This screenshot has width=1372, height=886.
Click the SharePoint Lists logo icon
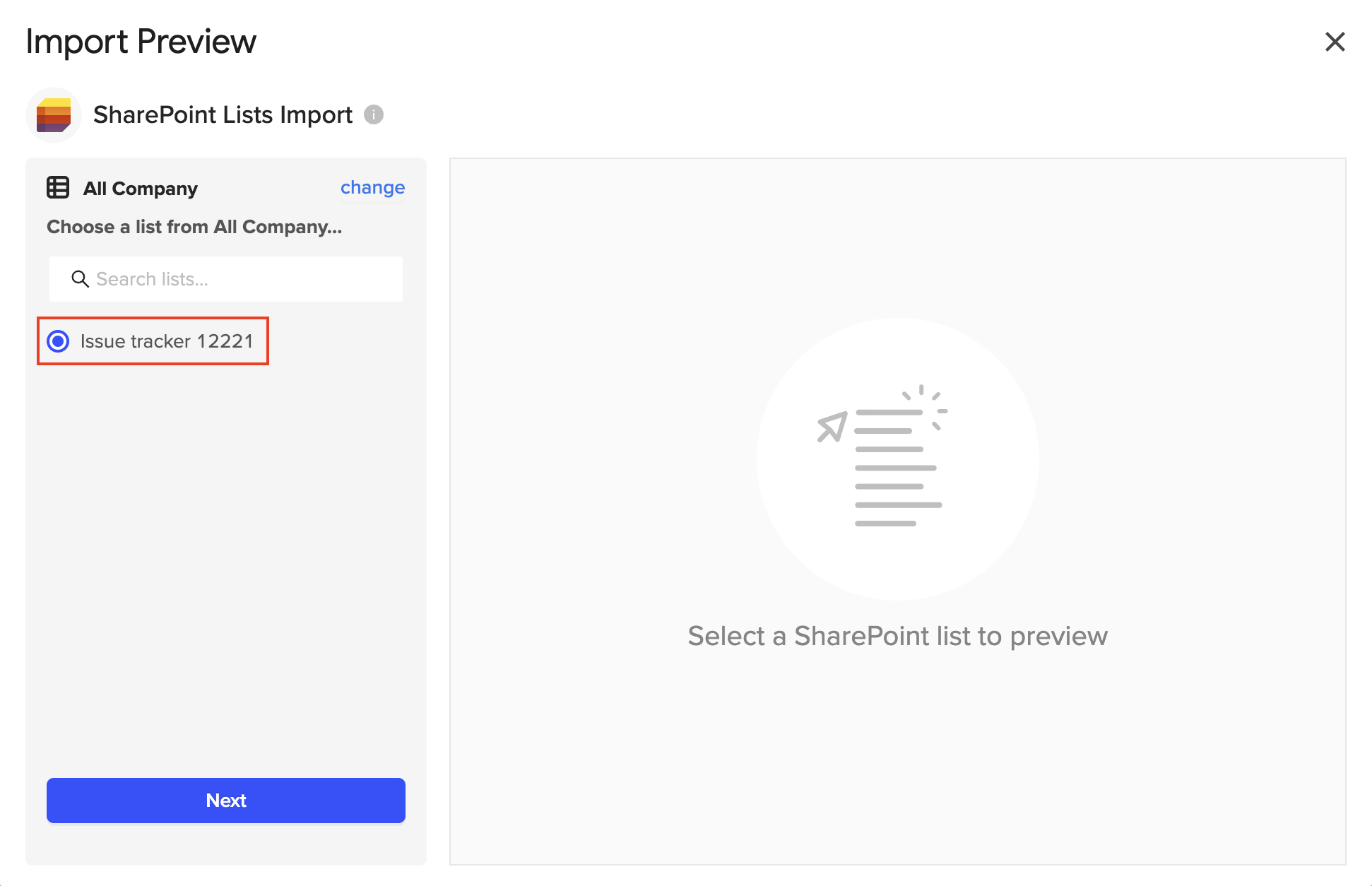click(54, 115)
